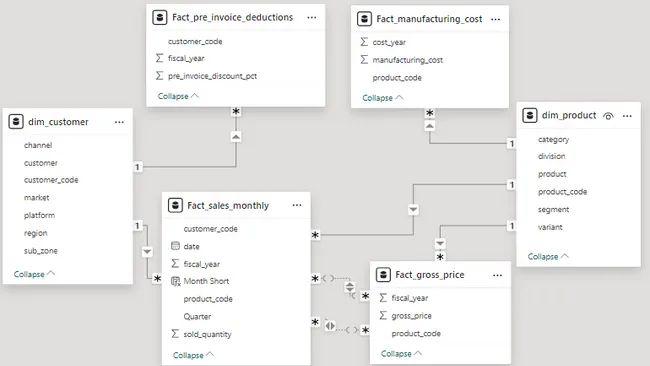Select filter arrow on dim_product–Fact_sales_monthly relationship

[413, 210]
